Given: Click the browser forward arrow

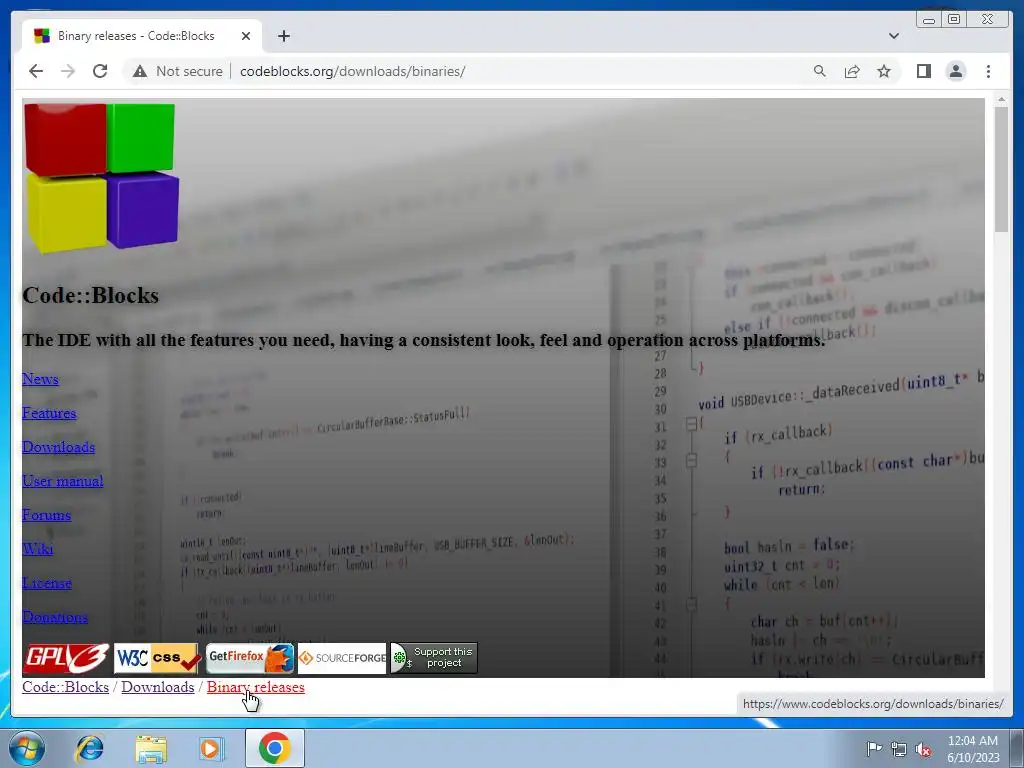Looking at the screenshot, I should [68, 71].
